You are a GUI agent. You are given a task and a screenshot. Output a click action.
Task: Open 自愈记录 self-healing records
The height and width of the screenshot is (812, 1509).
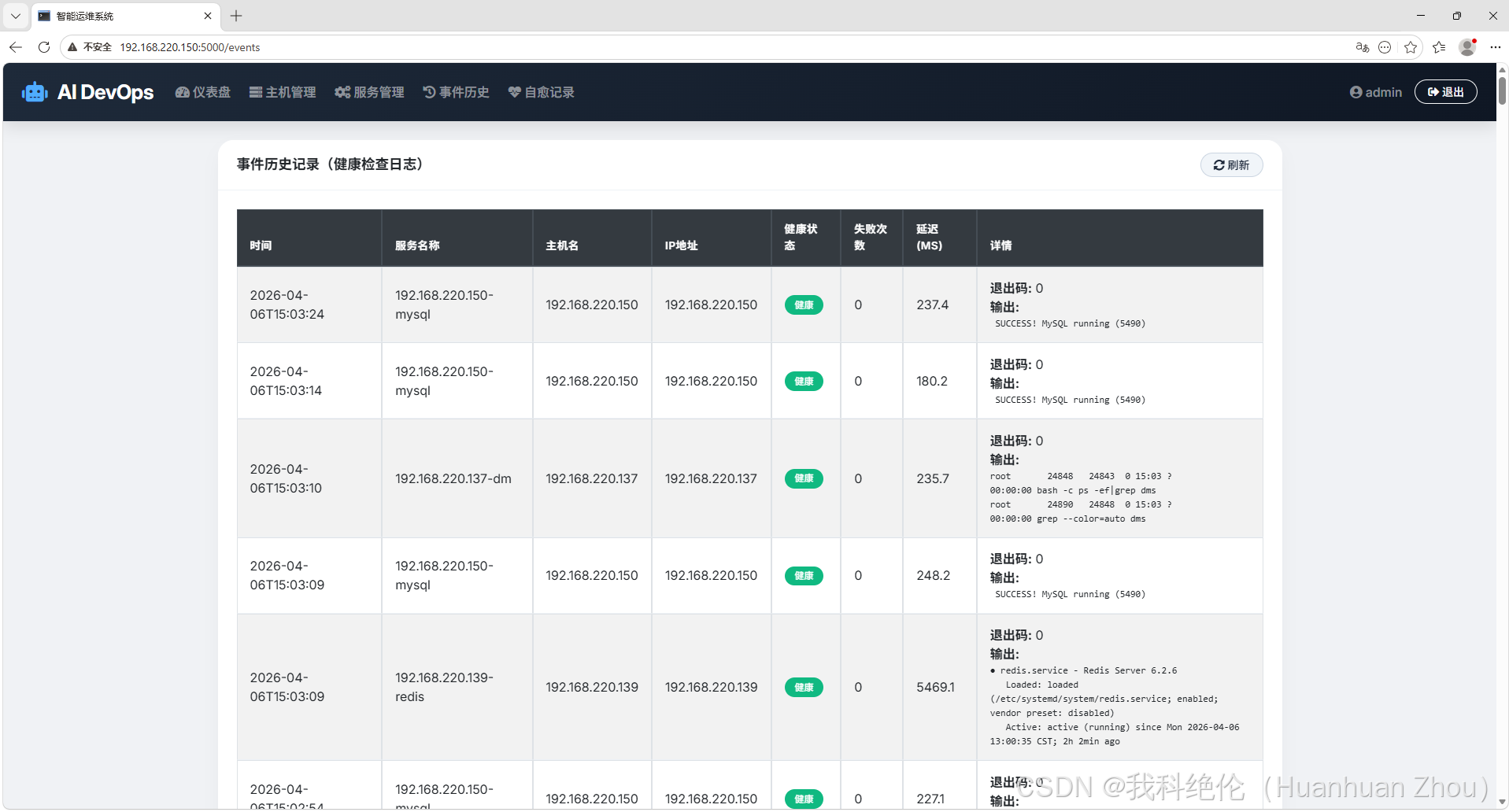click(542, 92)
